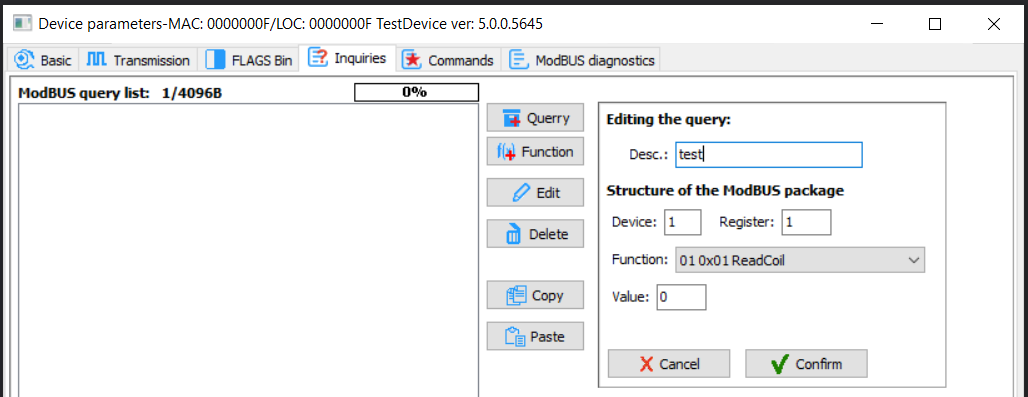Focus the Register number field
Screen dimensions: 1028x397
pyautogui.click(x=806, y=222)
